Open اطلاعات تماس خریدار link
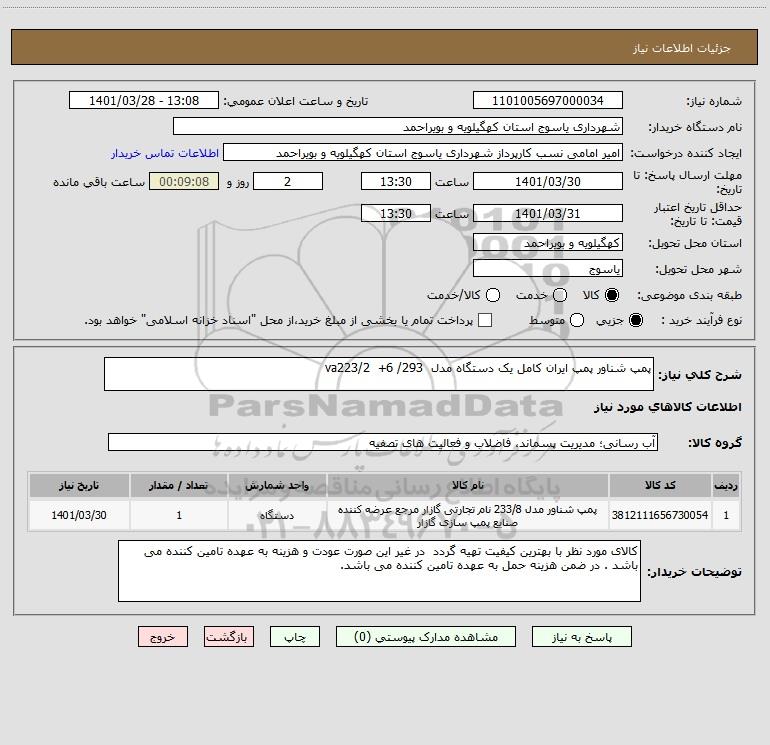This screenshot has width=770, height=745. 165,153
